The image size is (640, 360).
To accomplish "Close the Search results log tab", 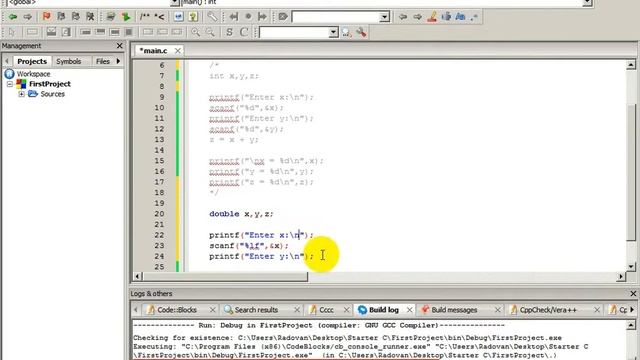I will point(297,310).
